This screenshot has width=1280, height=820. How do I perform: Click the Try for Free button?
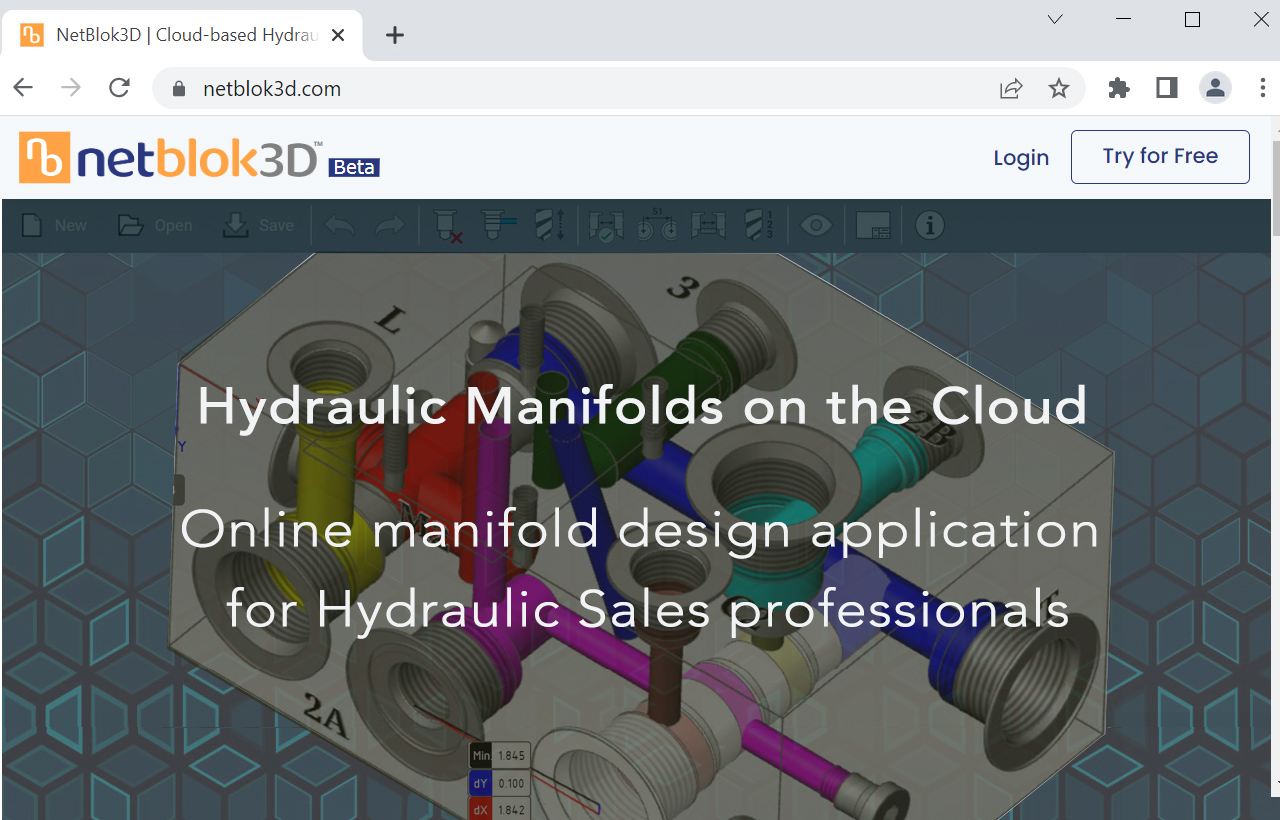coord(1160,157)
